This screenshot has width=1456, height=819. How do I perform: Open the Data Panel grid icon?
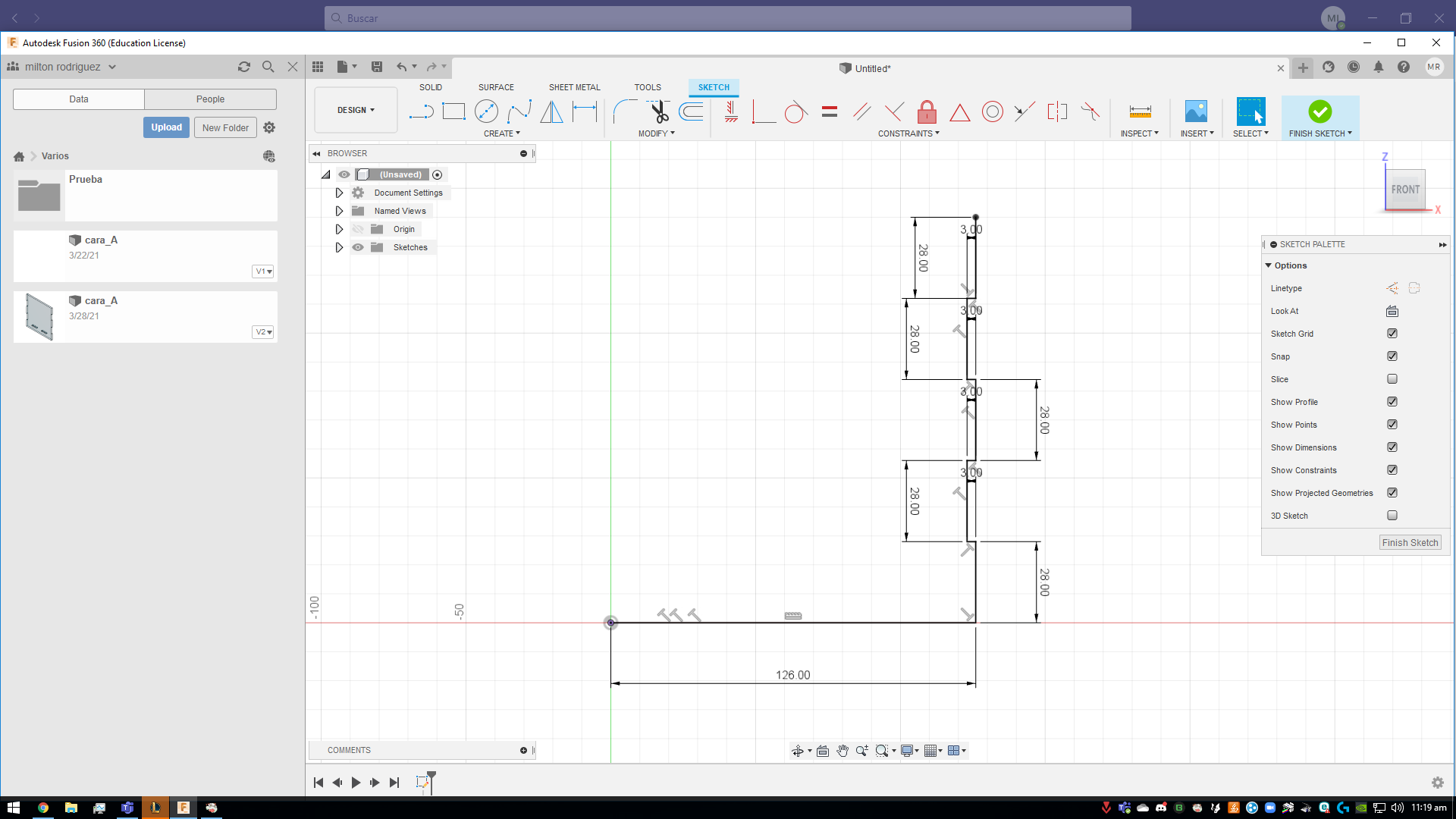point(318,67)
